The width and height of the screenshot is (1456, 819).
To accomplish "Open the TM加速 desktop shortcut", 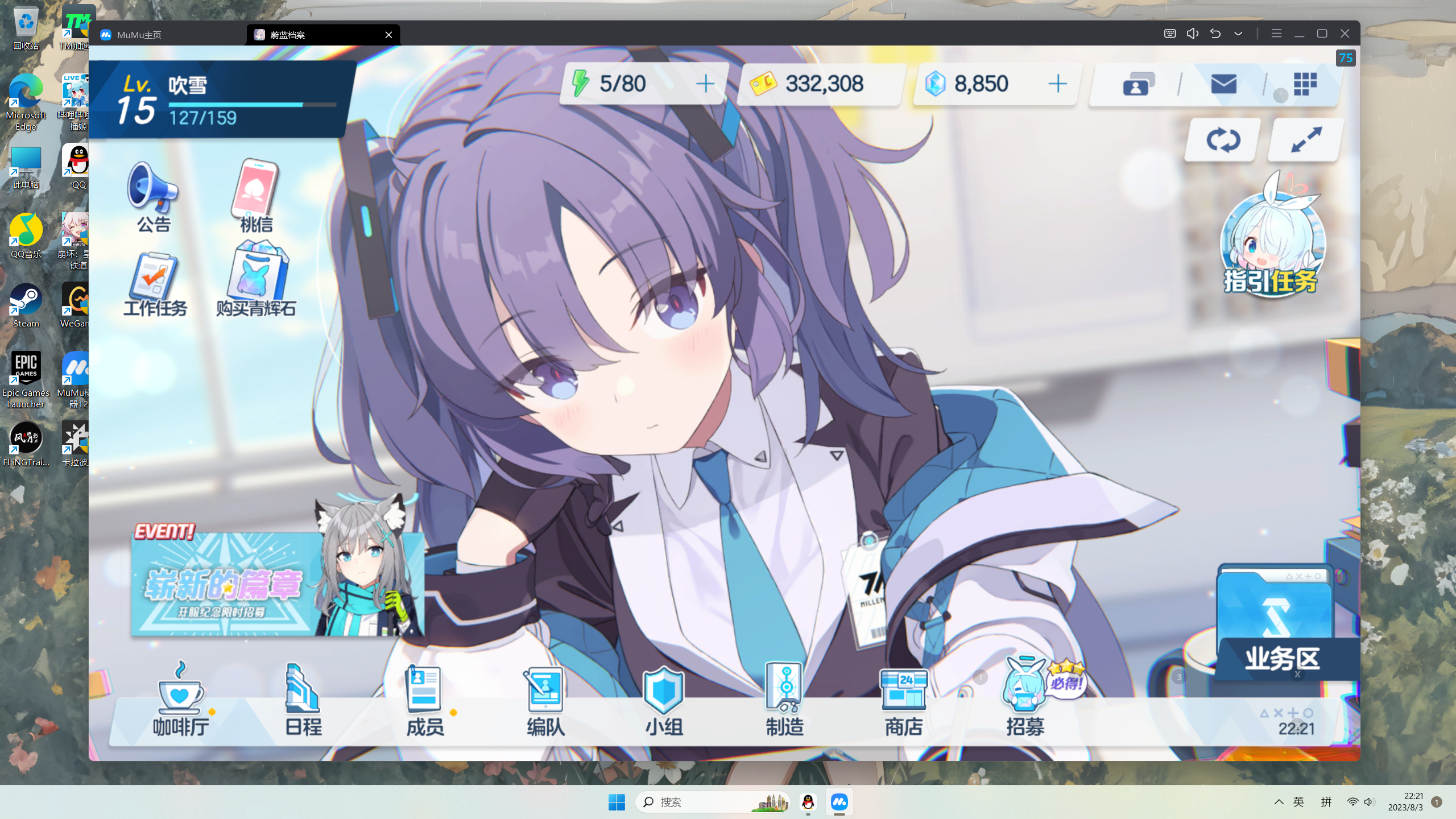I will (x=76, y=28).
